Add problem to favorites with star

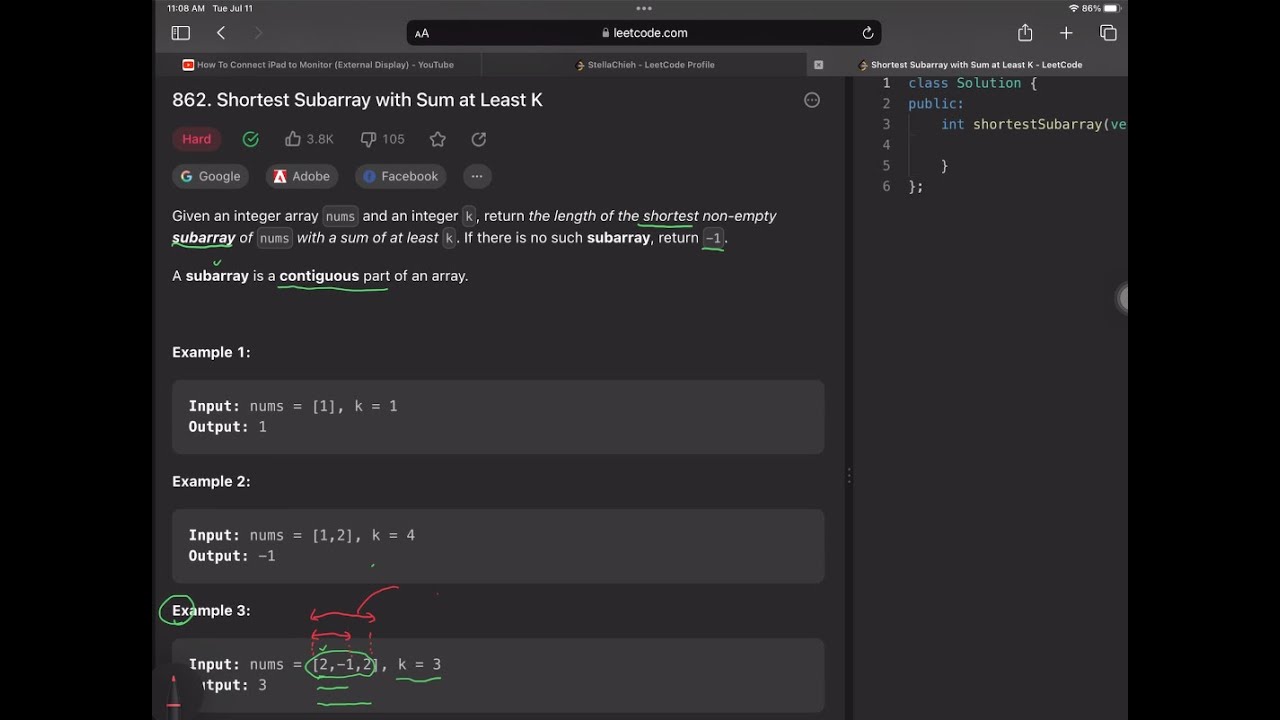437,139
